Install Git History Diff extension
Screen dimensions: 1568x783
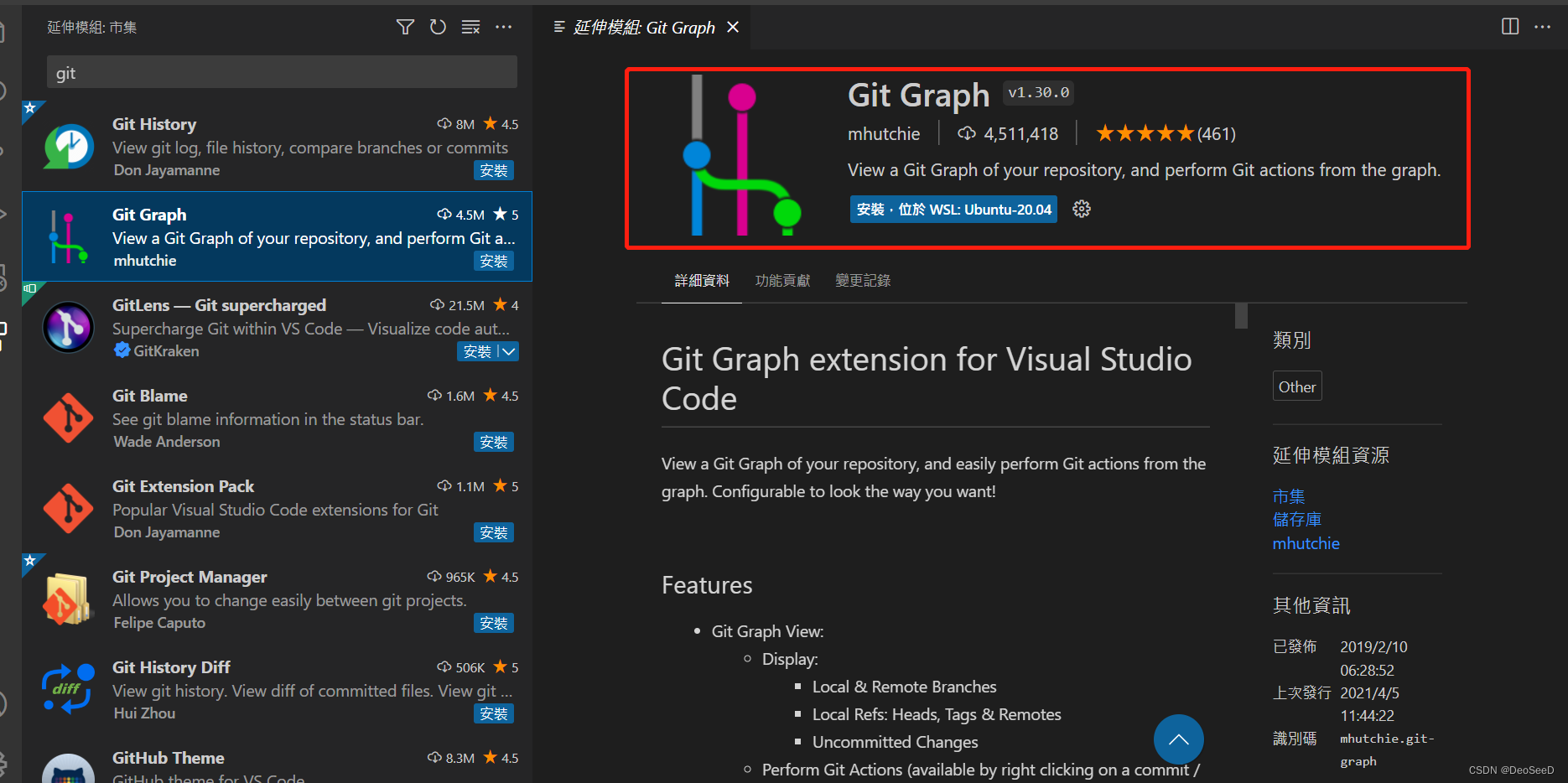pyautogui.click(x=494, y=713)
